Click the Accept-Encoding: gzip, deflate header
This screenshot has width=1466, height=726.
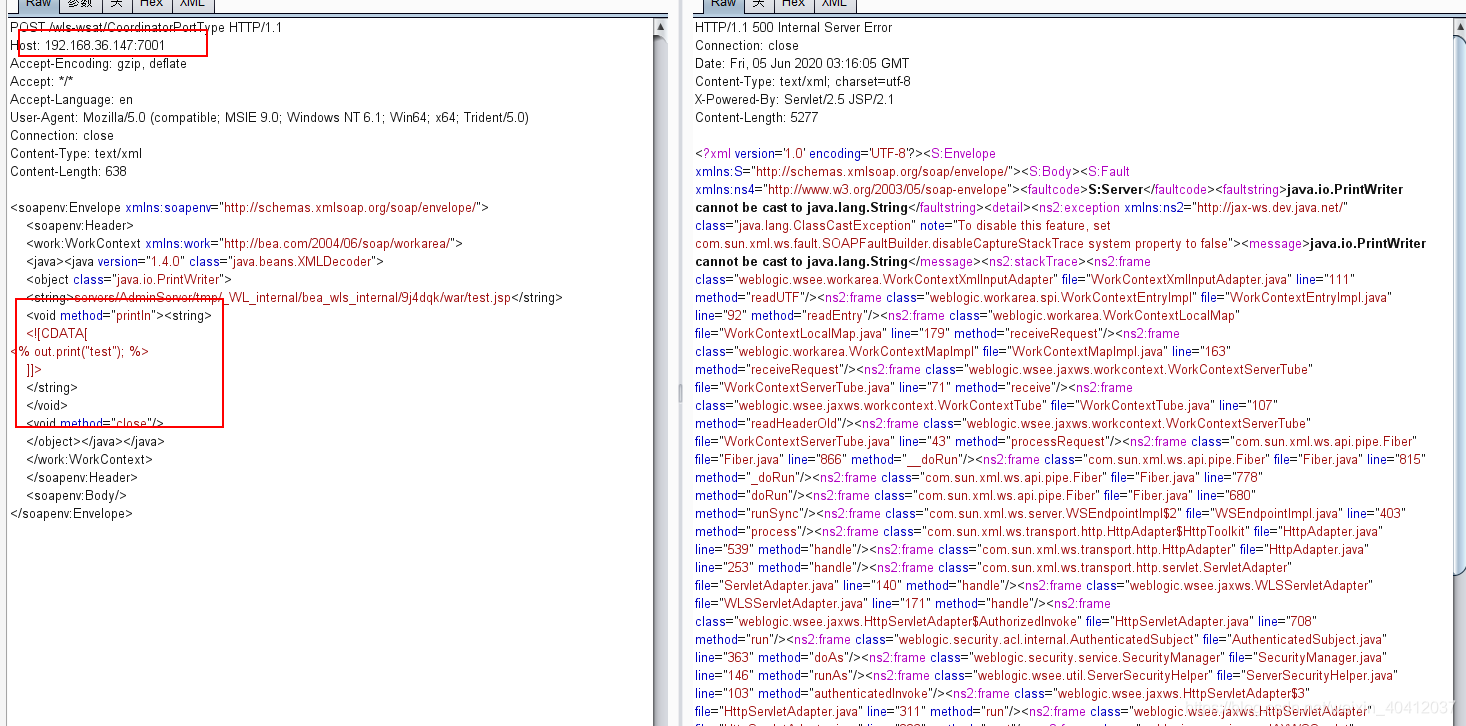[98, 63]
